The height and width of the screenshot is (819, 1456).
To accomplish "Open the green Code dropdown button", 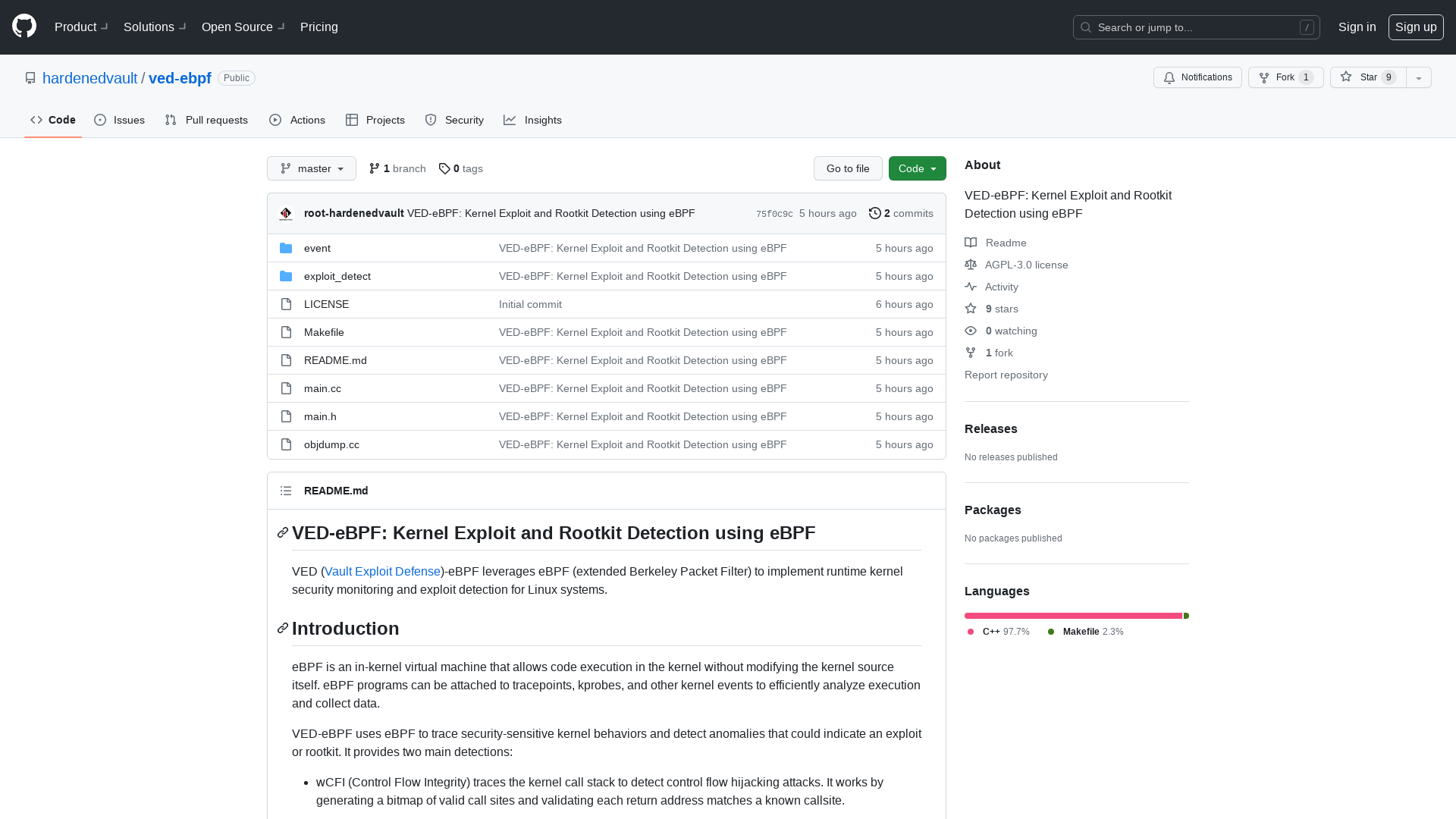I will tap(918, 168).
